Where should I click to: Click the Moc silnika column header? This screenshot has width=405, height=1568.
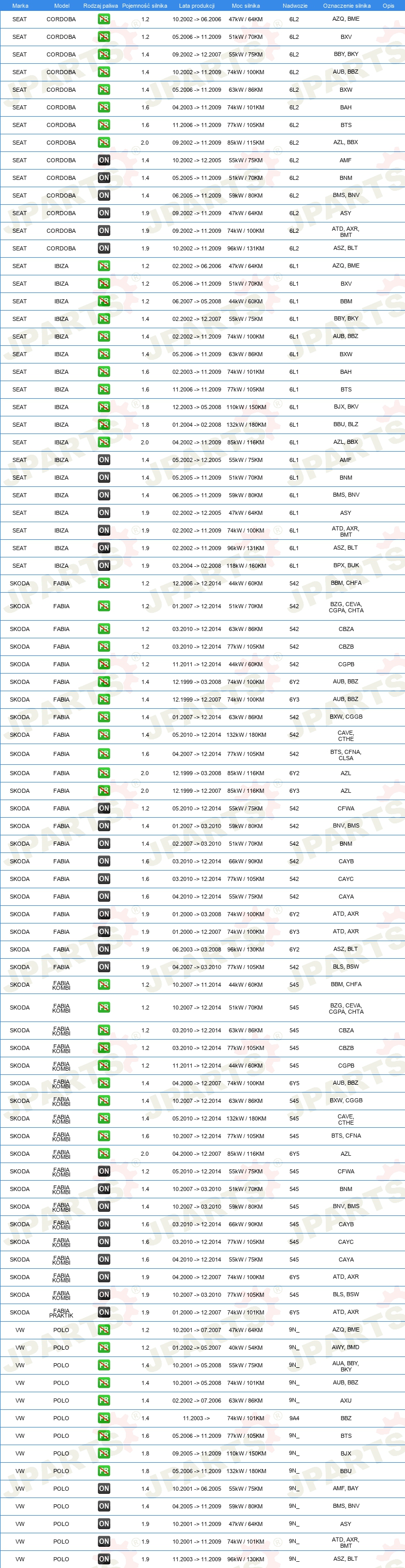(x=245, y=6)
